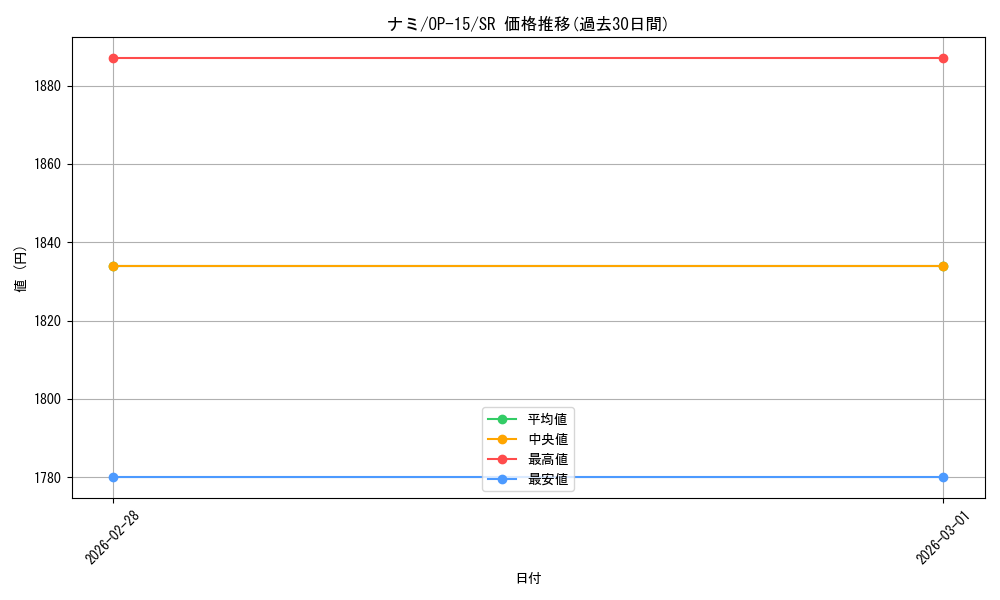Image resolution: width=1000 pixels, height=600 pixels.
Task: Select the blue 最安値 marker at 2026-03-01
Action: [x=943, y=477]
